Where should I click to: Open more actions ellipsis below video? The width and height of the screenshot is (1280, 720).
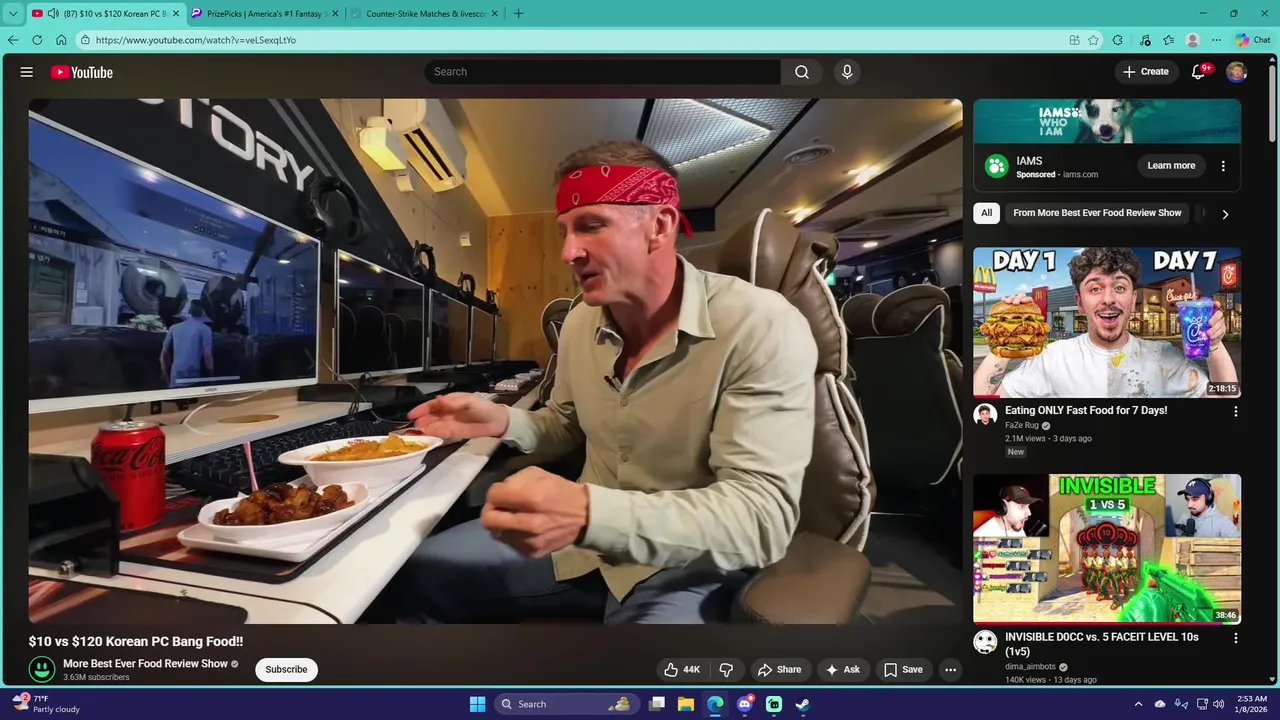click(951, 670)
